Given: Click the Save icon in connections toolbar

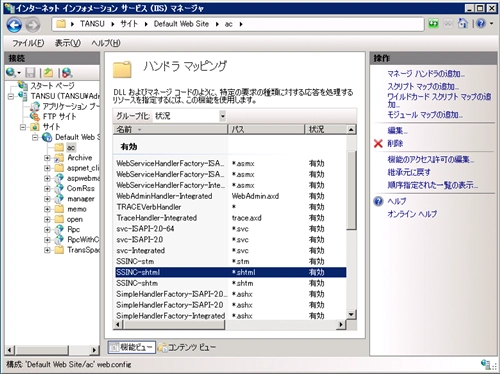Looking at the screenshot, I should pos(30,72).
